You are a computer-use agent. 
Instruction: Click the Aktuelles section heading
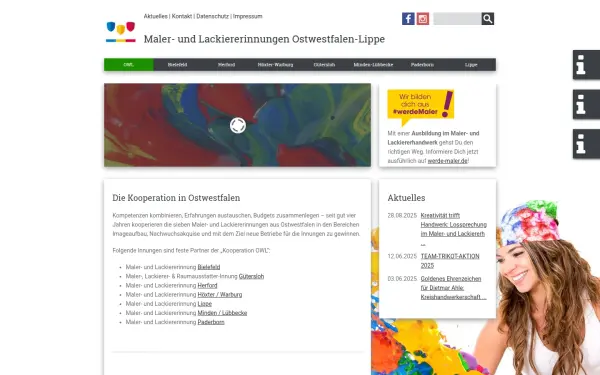tap(406, 198)
